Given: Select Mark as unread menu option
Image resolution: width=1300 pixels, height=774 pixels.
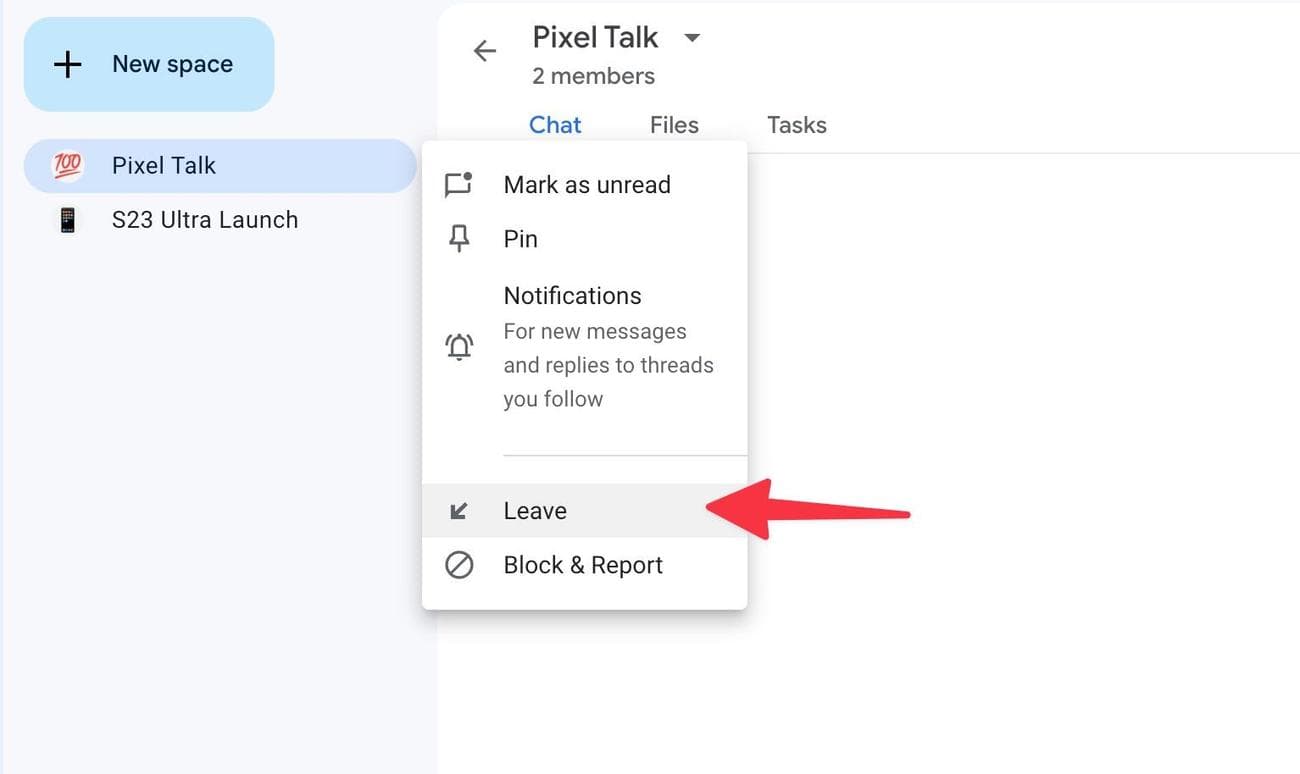Looking at the screenshot, I should [587, 185].
